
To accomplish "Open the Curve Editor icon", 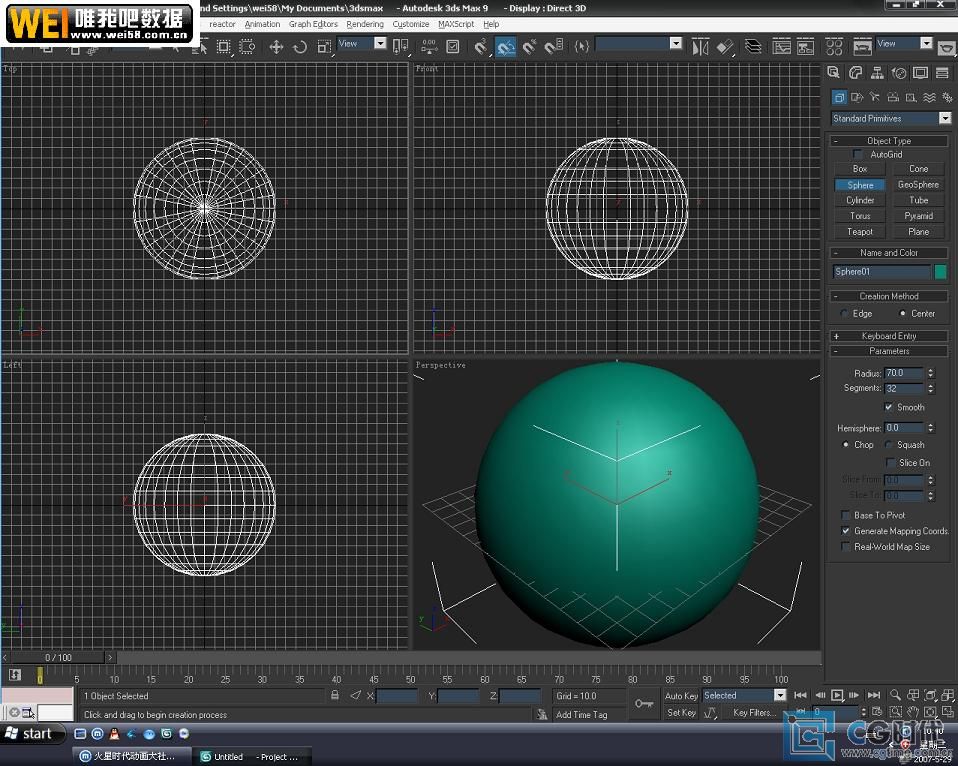I will (781, 47).
